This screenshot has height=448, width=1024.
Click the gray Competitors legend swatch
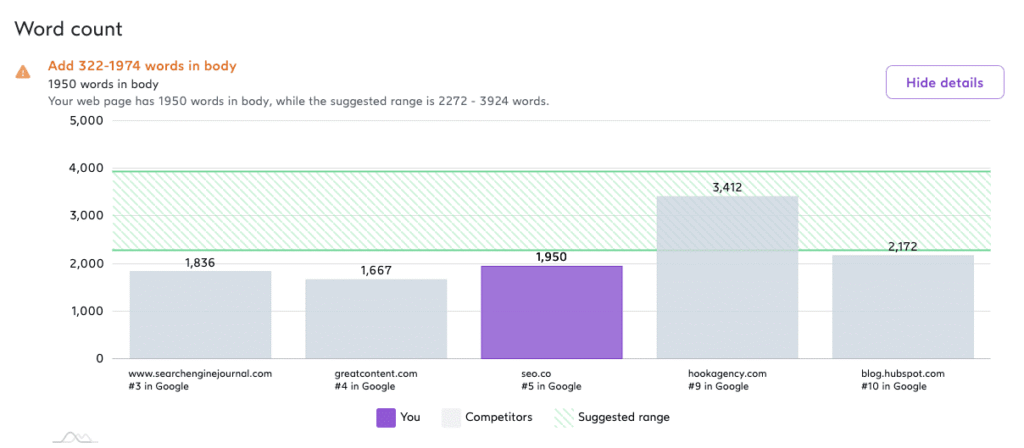click(450, 417)
